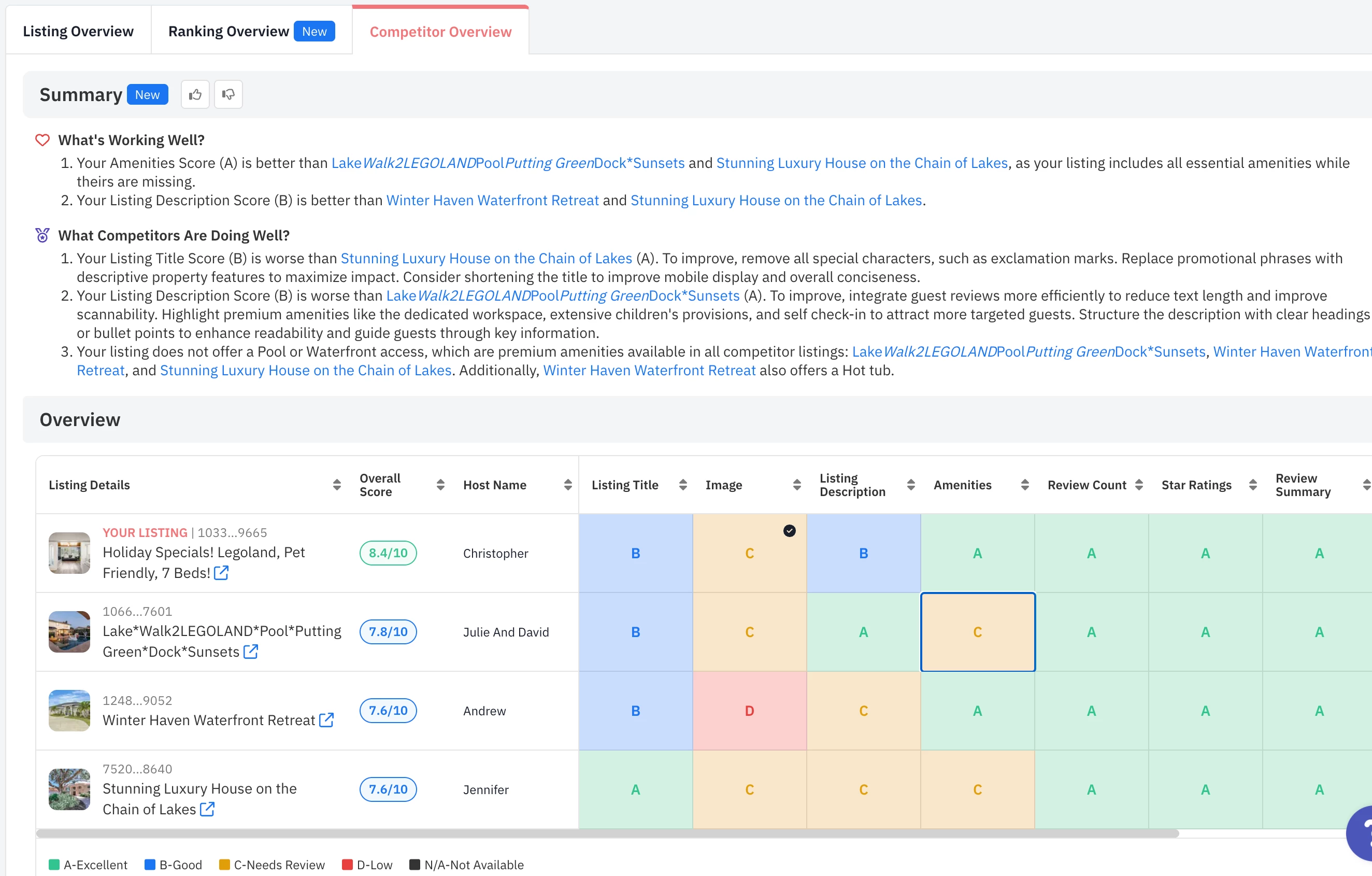
Task: Sort by Host Name column arrows
Action: (567, 485)
